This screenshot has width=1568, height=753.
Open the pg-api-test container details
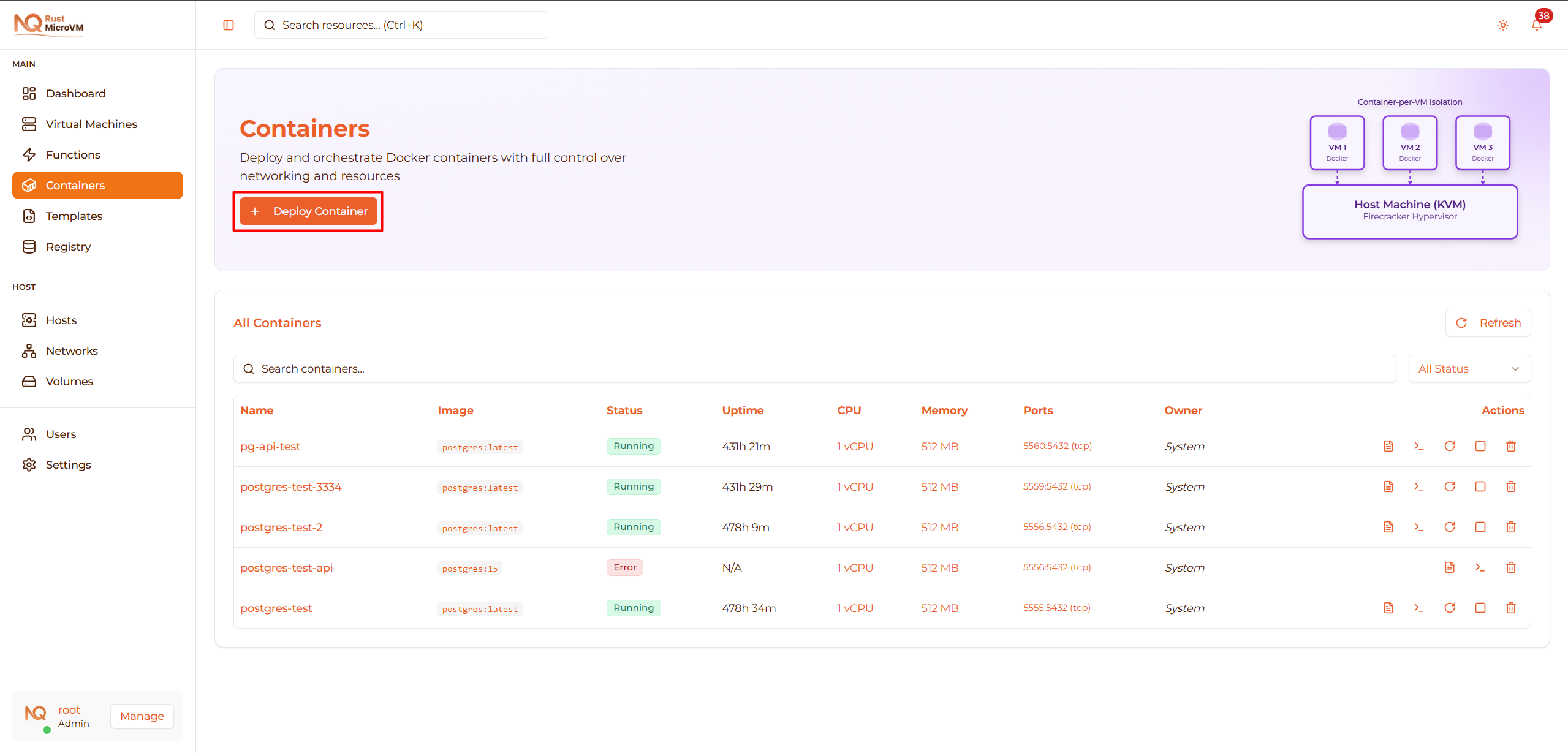270,446
